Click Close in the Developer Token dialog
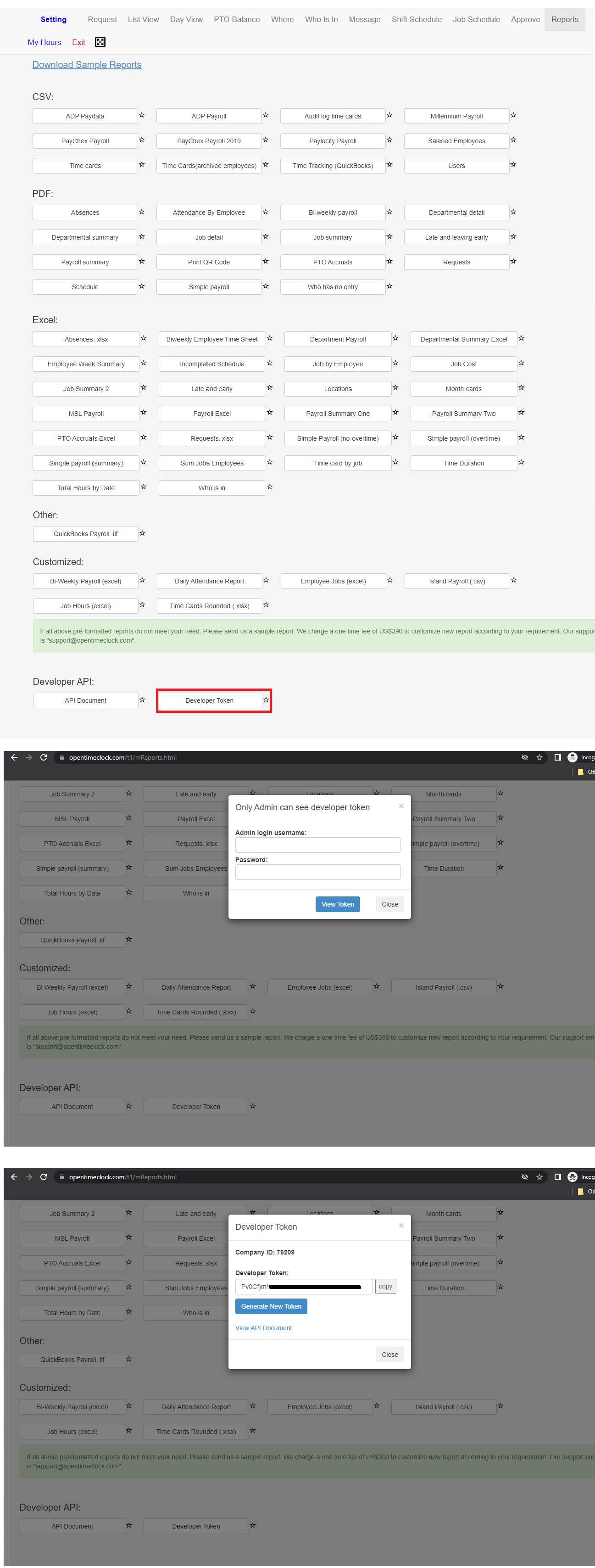The height and width of the screenshot is (1568, 595). (x=390, y=1355)
